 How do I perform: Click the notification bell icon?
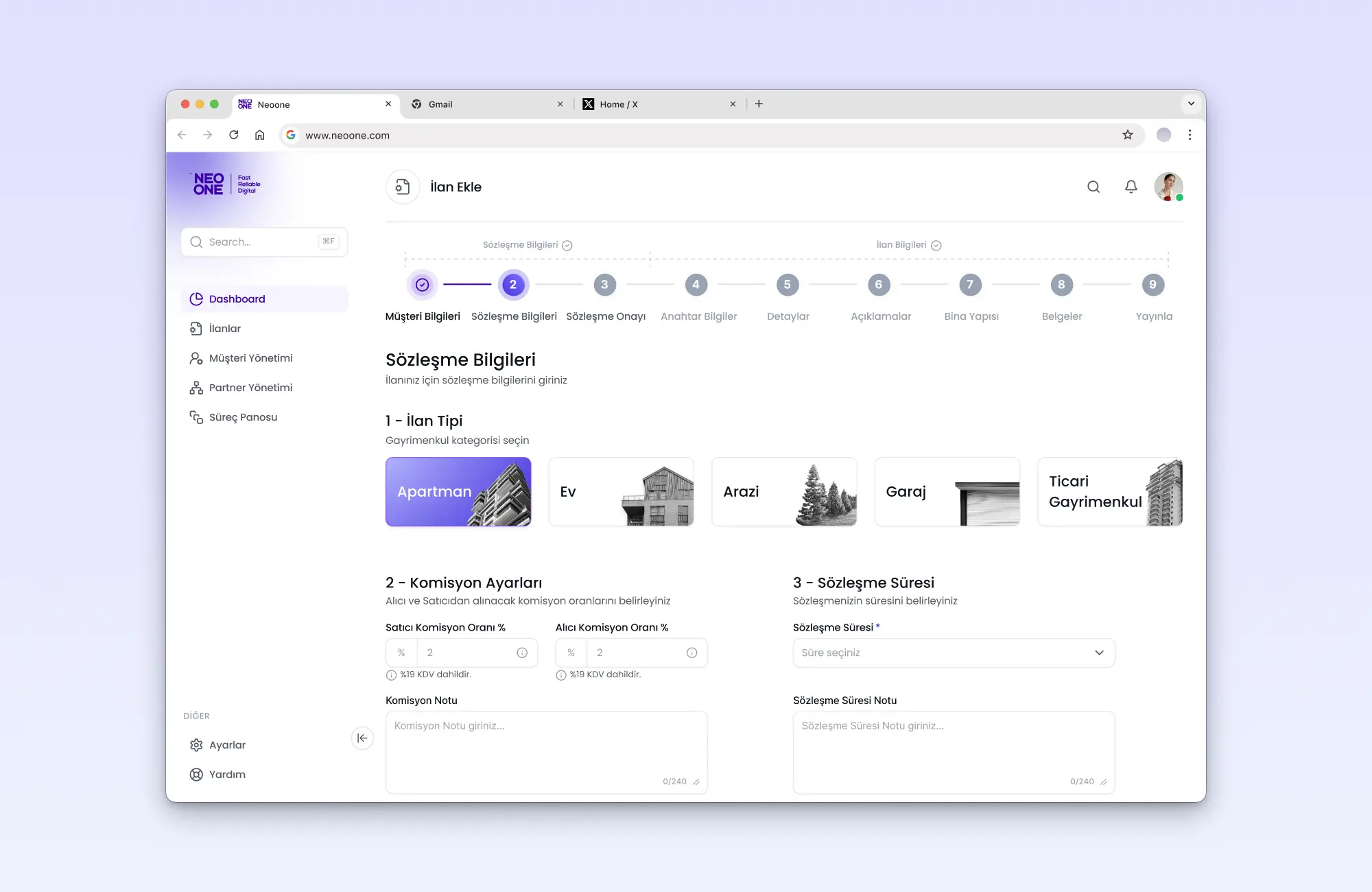tap(1131, 187)
